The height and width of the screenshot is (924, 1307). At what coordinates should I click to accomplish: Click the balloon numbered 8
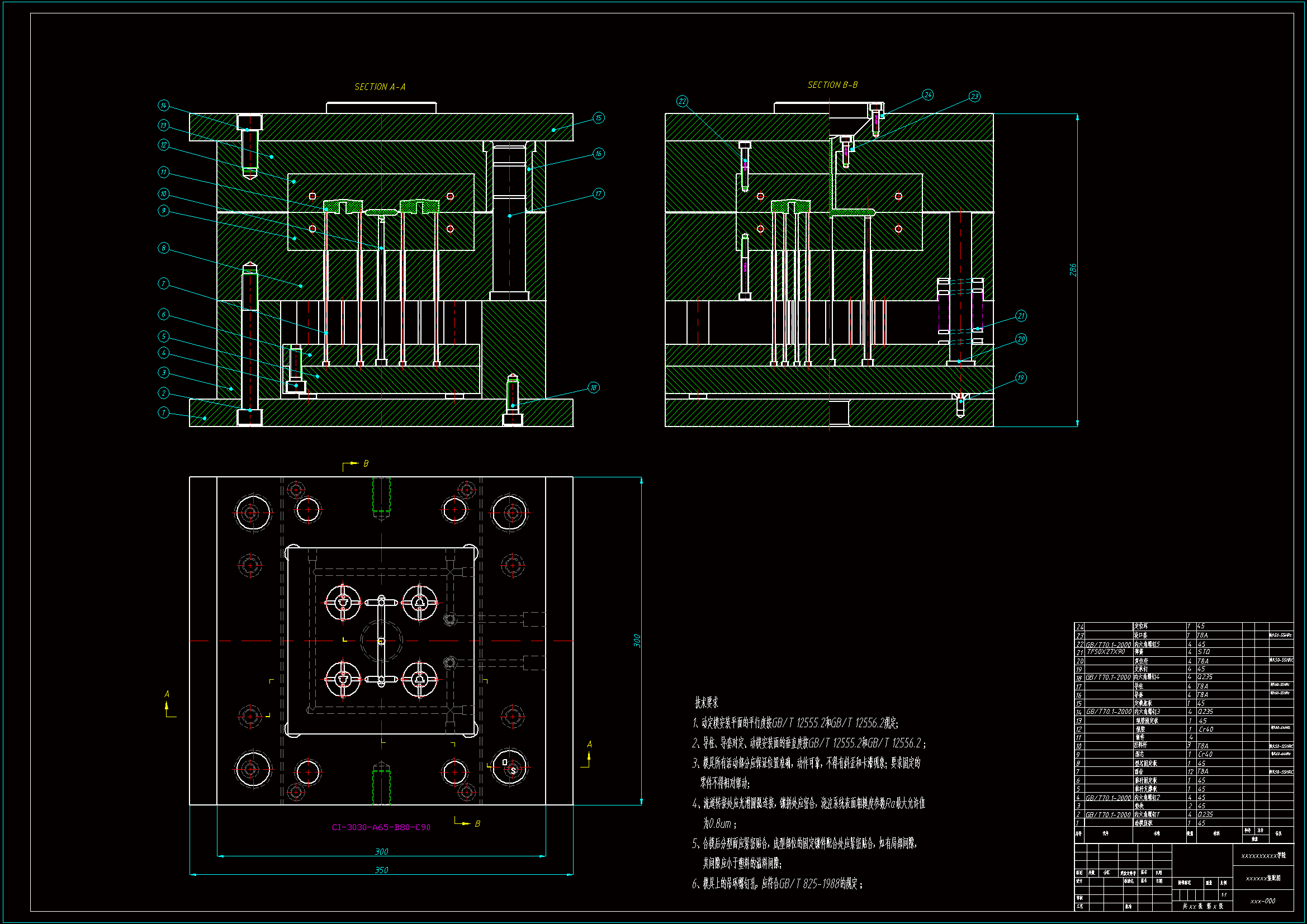pos(164,248)
